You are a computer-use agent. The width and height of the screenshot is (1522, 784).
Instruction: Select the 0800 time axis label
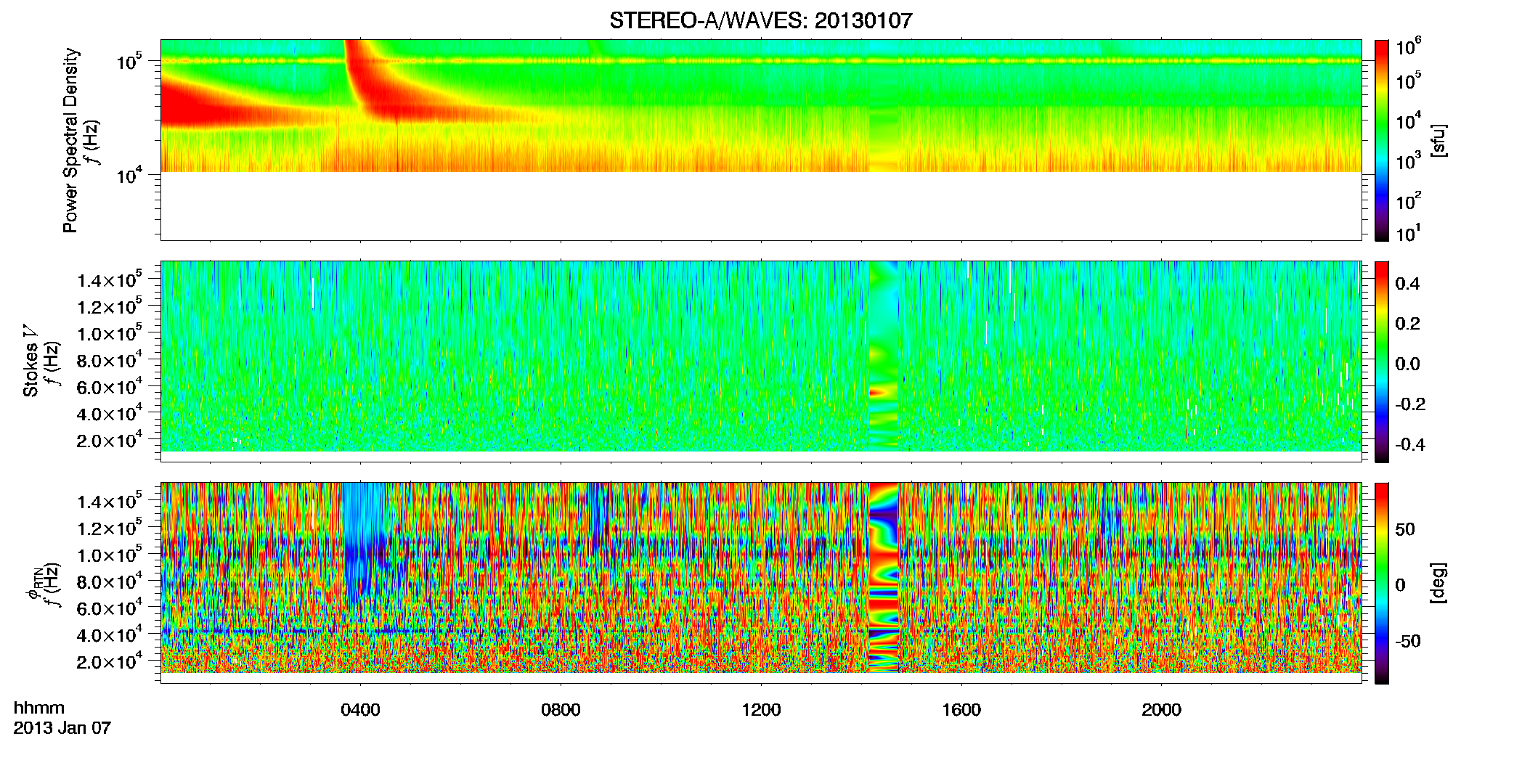coord(561,710)
